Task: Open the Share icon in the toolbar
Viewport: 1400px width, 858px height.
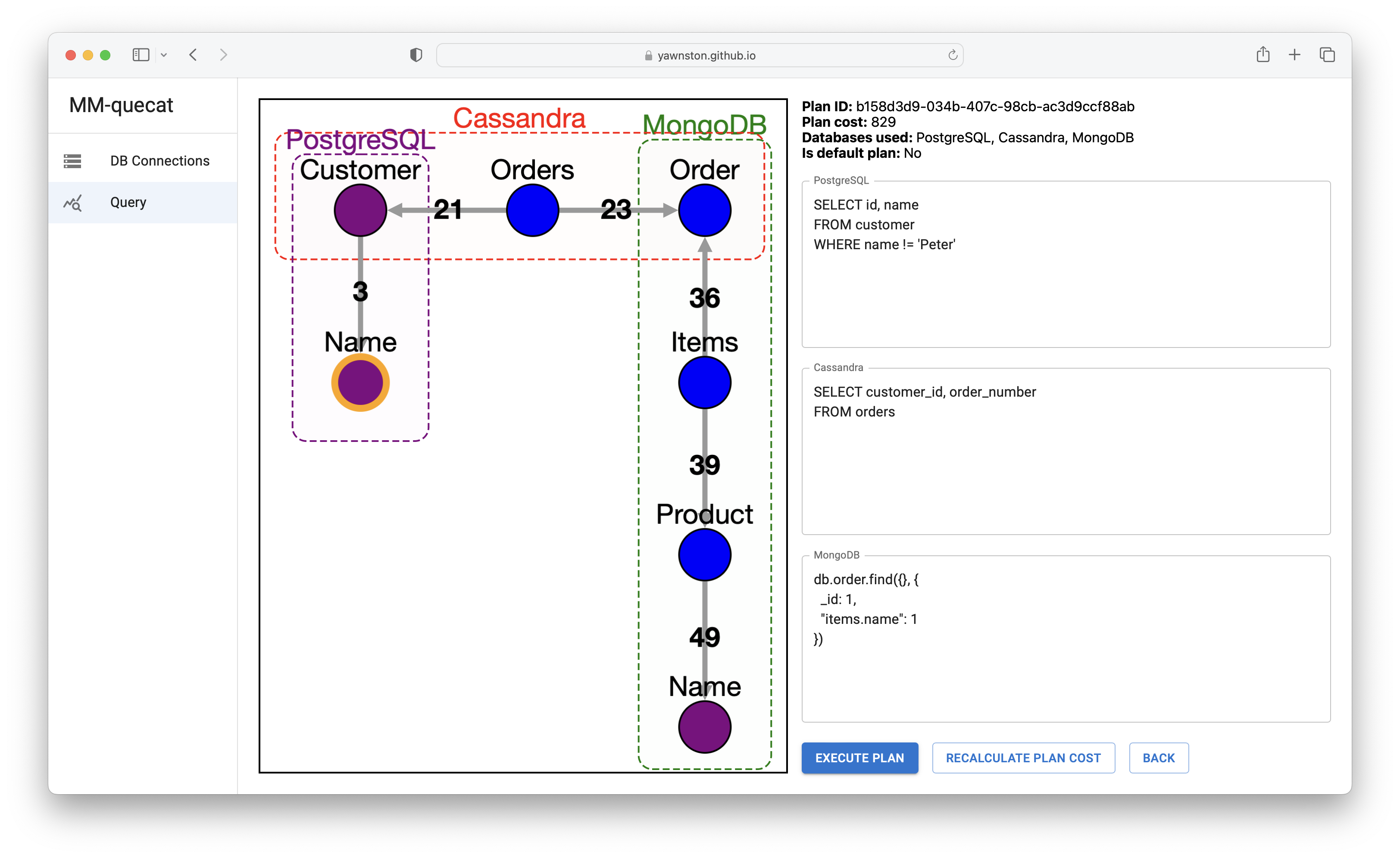Action: [x=1262, y=55]
